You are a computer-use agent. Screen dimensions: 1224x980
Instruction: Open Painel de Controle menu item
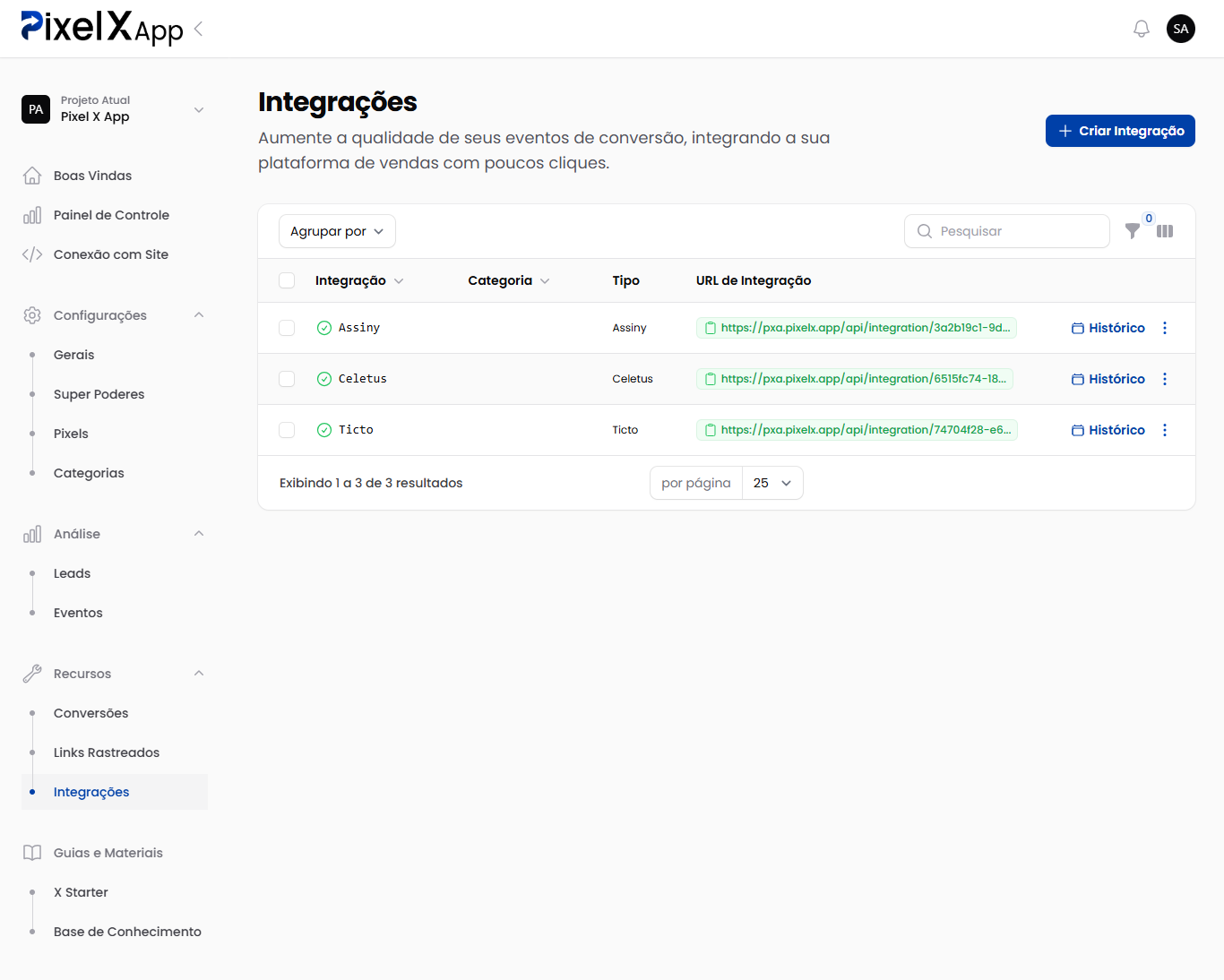[x=111, y=215]
